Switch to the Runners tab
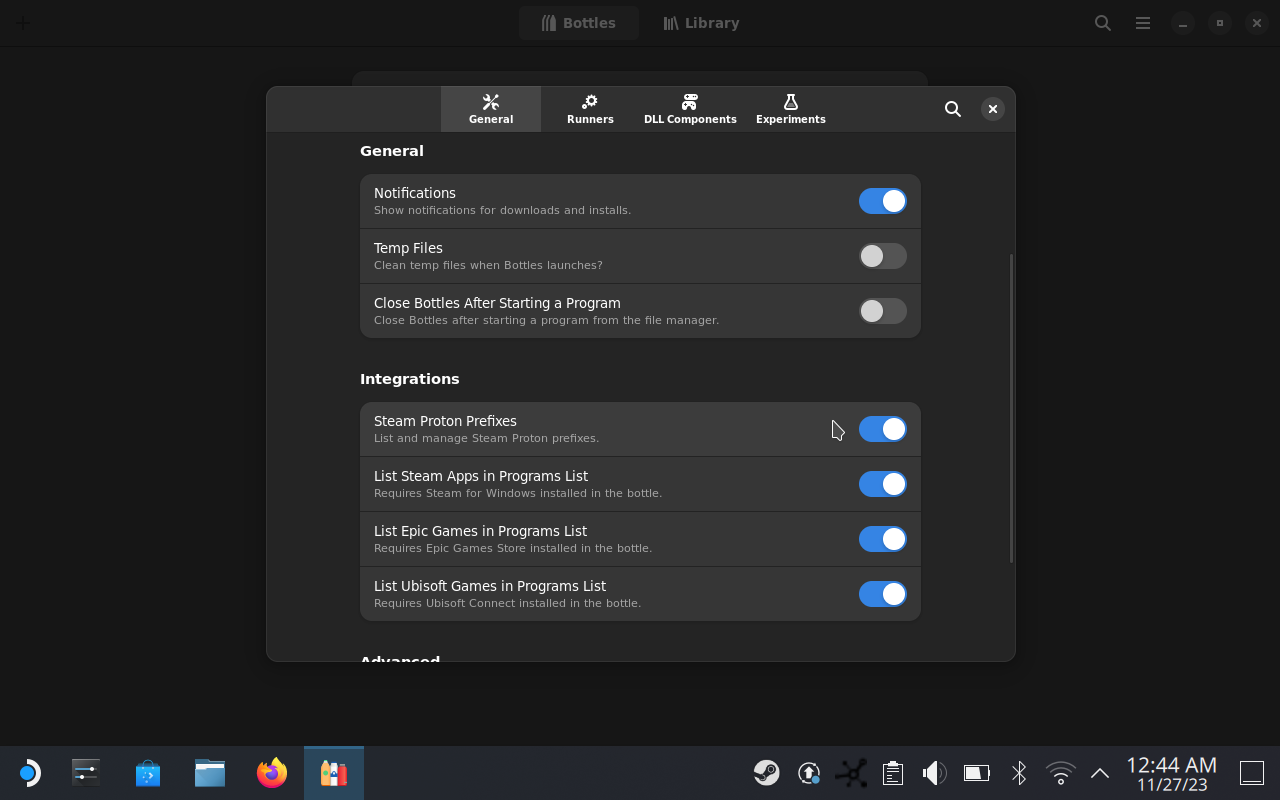The width and height of the screenshot is (1280, 800). [590, 109]
